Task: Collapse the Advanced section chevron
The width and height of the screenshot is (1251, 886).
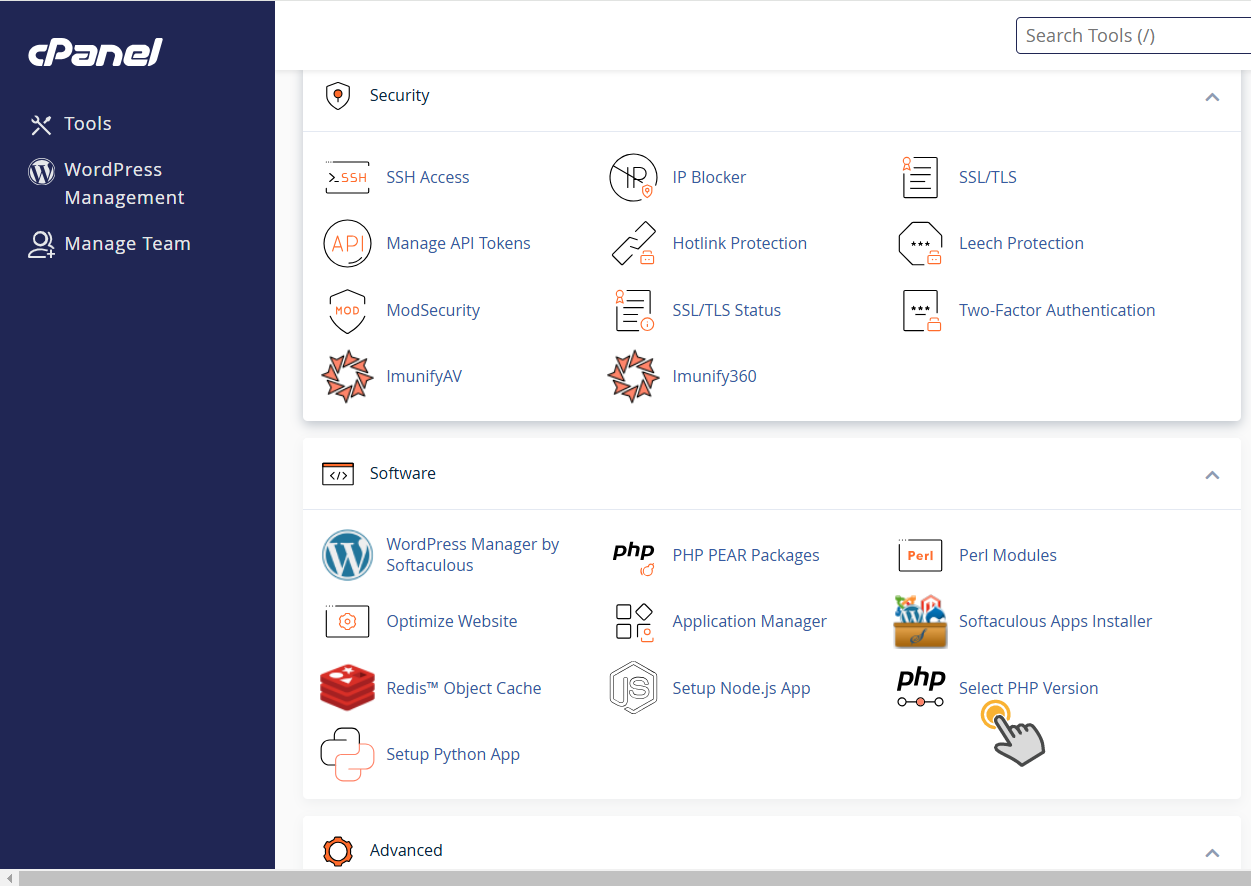Action: [x=1212, y=853]
